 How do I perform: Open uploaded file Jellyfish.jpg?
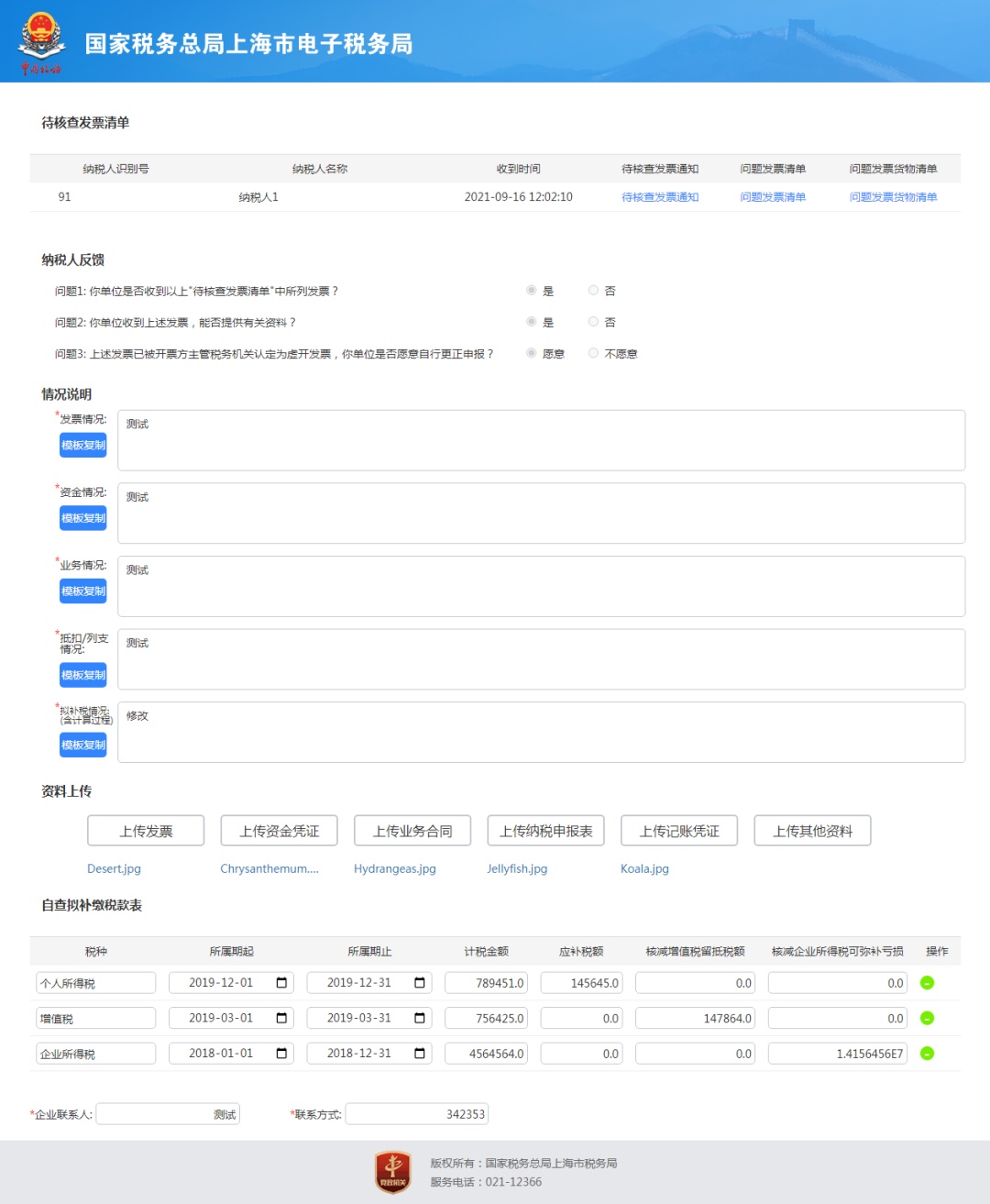[517, 868]
